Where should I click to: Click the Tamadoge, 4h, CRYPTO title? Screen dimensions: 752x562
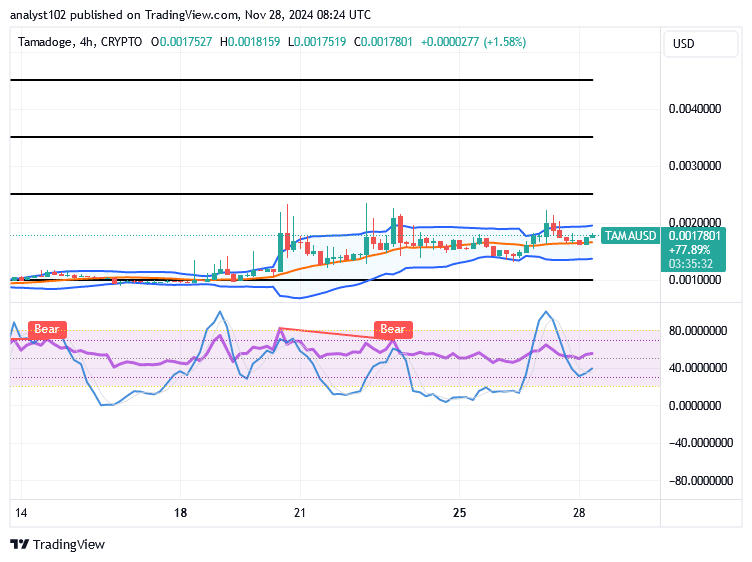80,42
